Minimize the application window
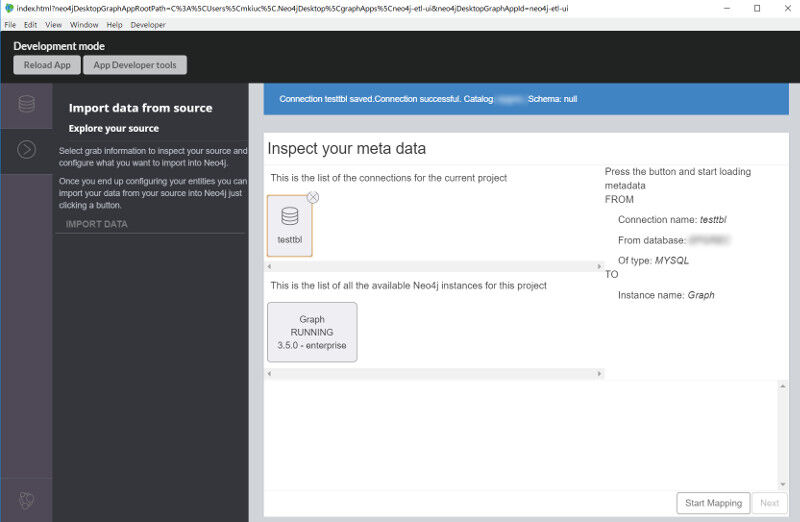This screenshot has width=800, height=522. click(x=727, y=8)
